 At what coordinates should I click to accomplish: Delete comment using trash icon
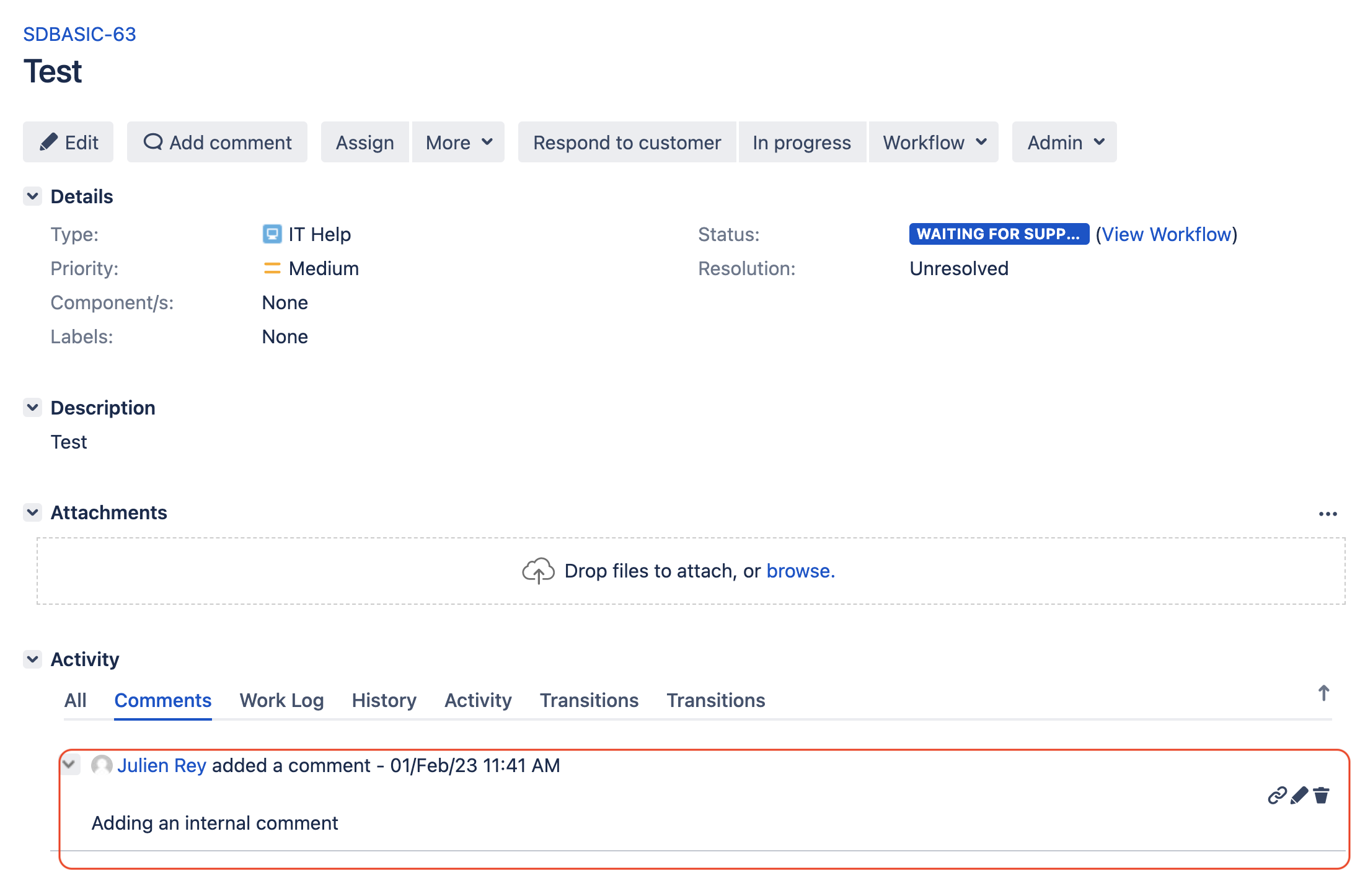coord(1321,795)
